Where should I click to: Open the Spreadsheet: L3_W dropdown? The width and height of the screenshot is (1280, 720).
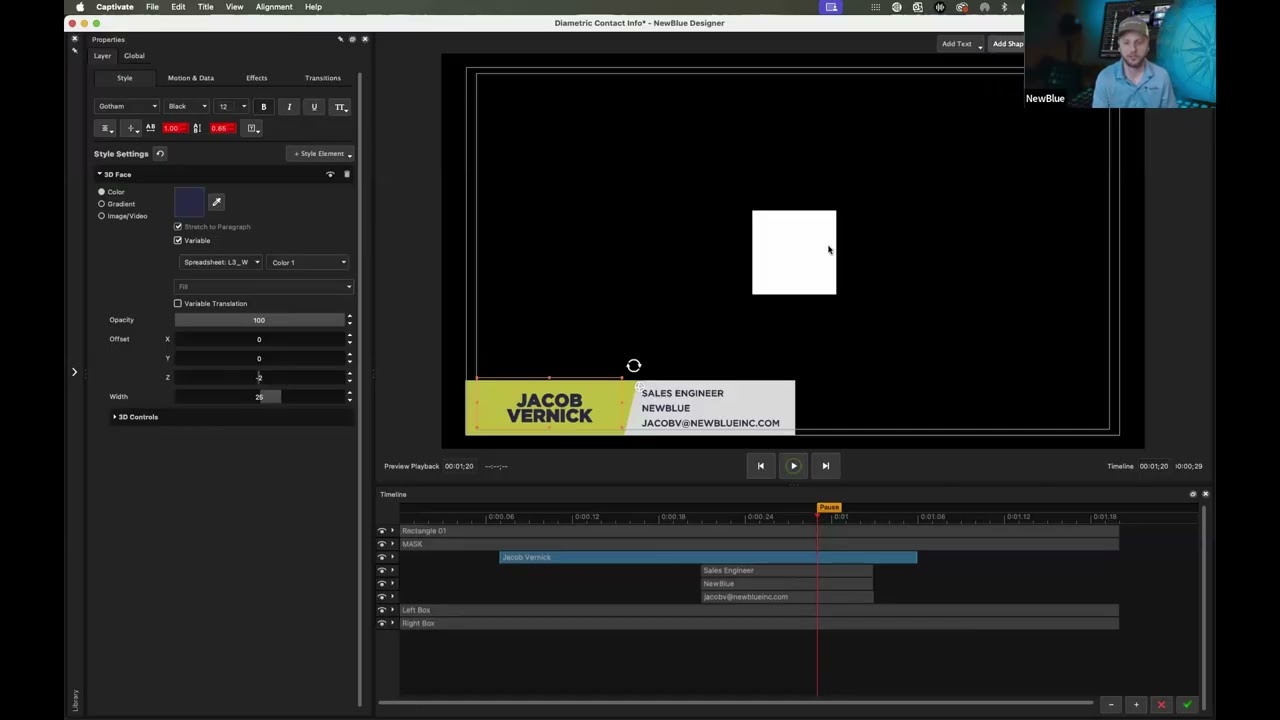[221, 262]
